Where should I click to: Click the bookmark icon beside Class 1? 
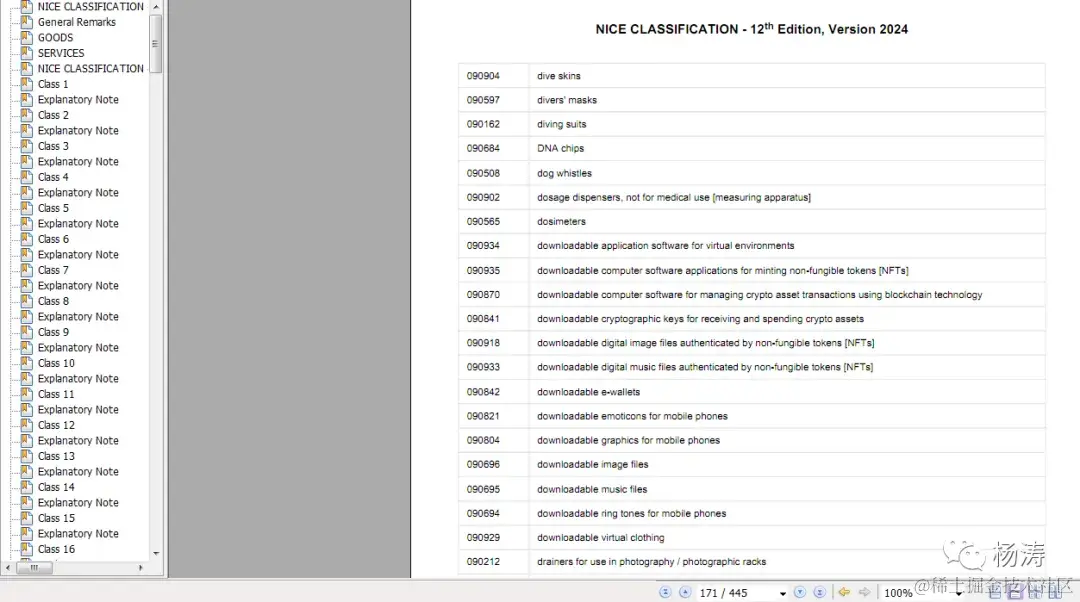[27, 84]
